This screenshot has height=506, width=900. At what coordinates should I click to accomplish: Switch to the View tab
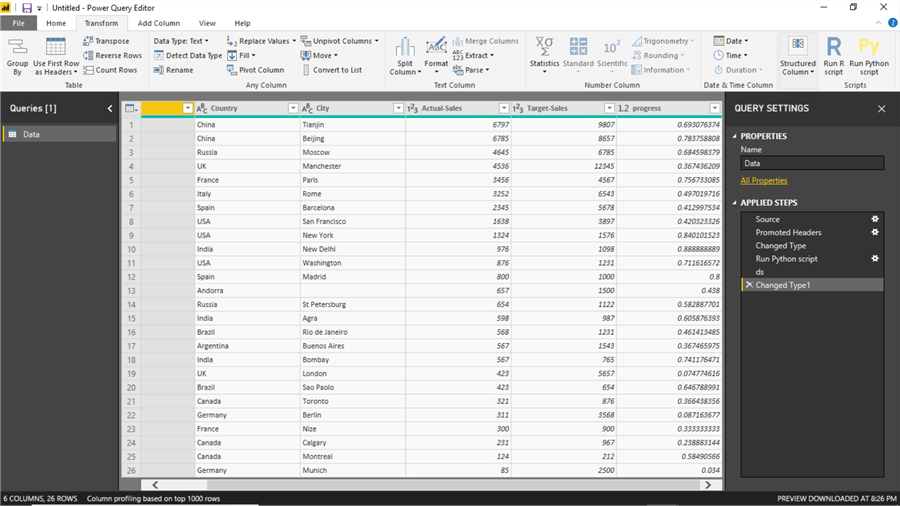click(x=207, y=23)
